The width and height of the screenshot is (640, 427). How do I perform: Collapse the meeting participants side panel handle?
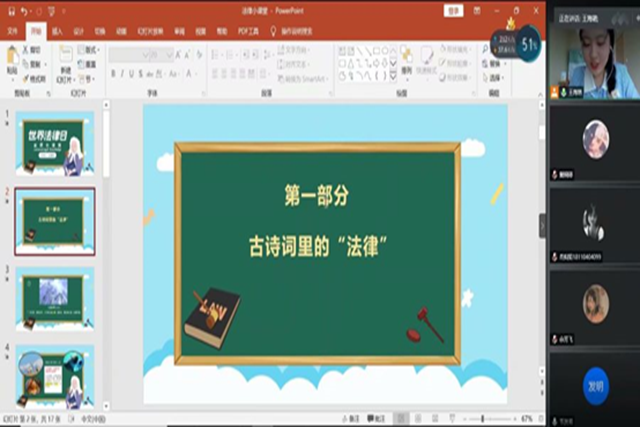pyautogui.click(x=543, y=225)
